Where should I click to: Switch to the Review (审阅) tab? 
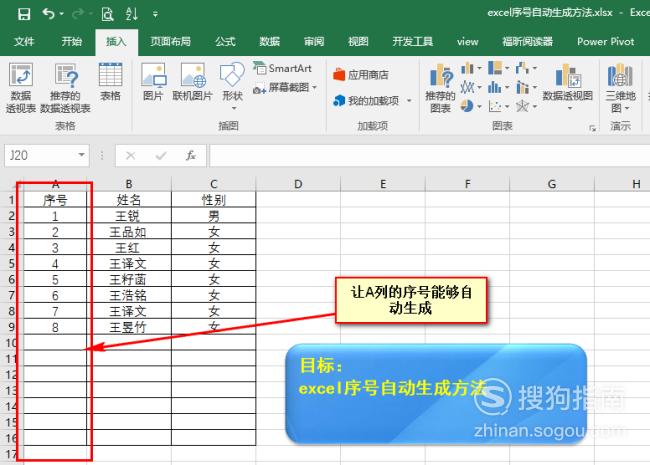[x=314, y=41]
